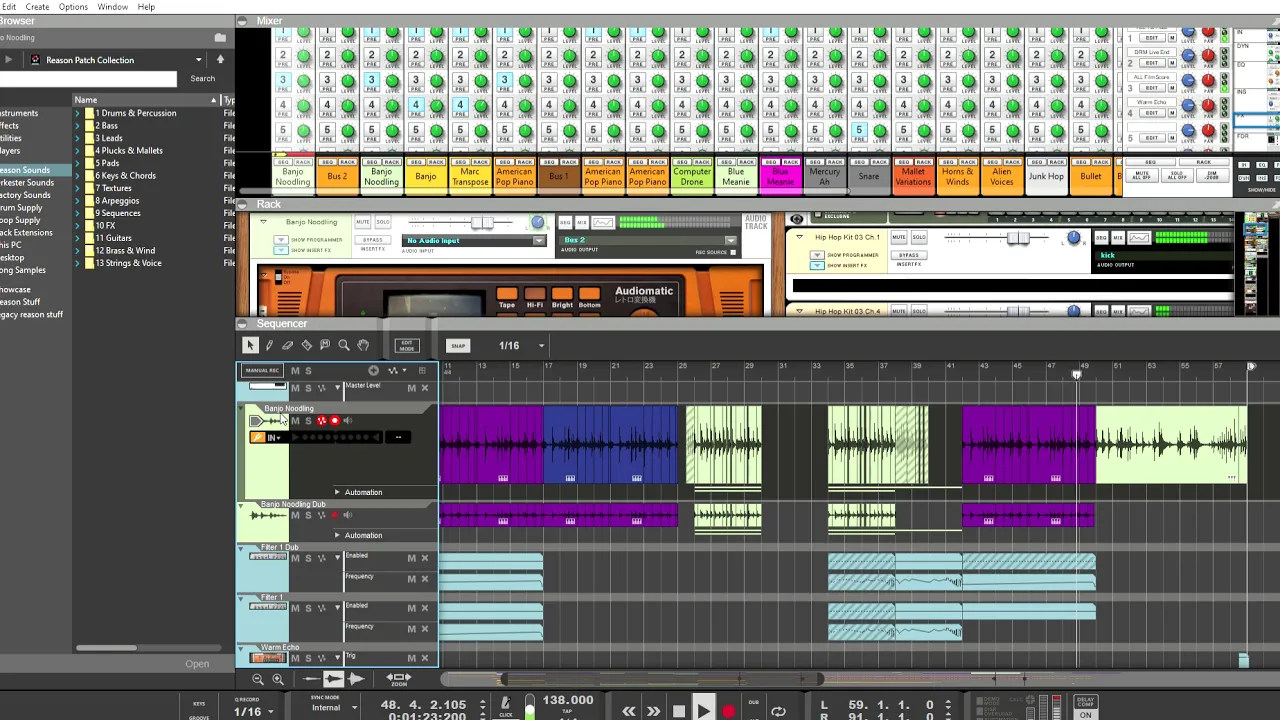Click the fast forward transport button
Screen dimensions: 1280x720
click(653, 711)
